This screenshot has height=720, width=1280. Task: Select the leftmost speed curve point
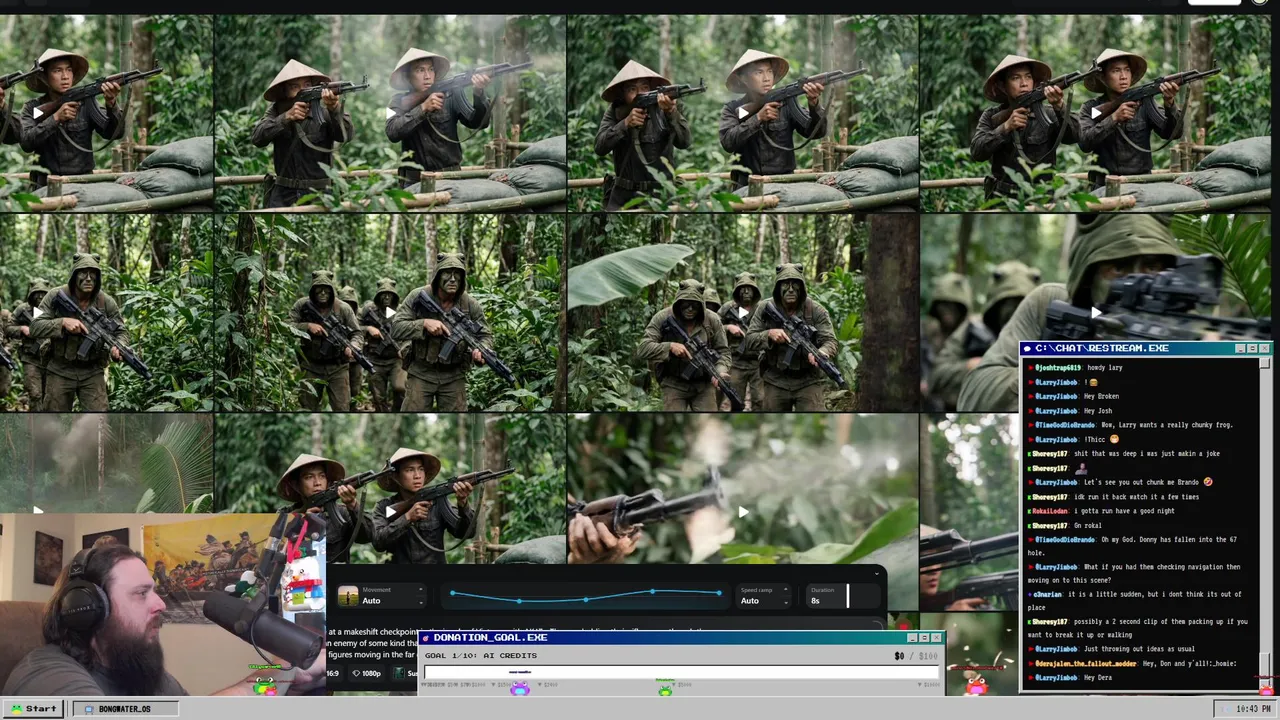point(453,594)
